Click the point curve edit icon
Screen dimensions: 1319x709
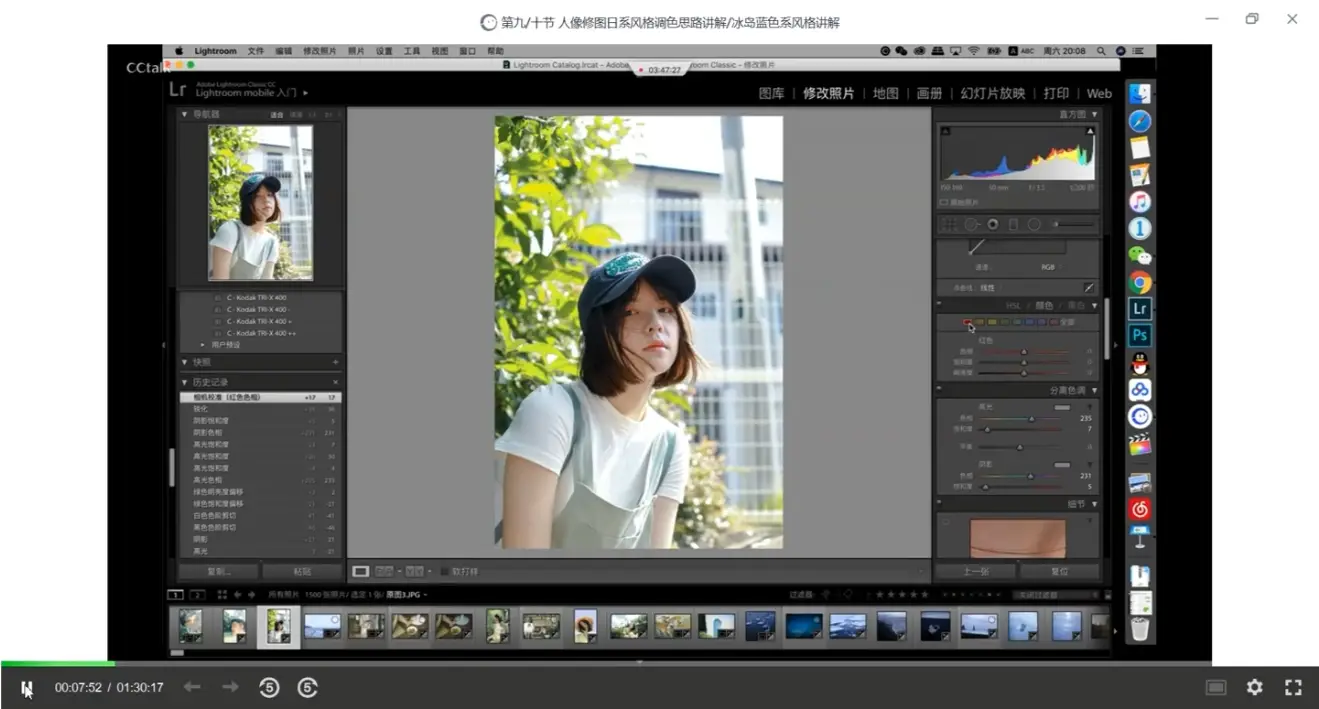tap(1089, 288)
